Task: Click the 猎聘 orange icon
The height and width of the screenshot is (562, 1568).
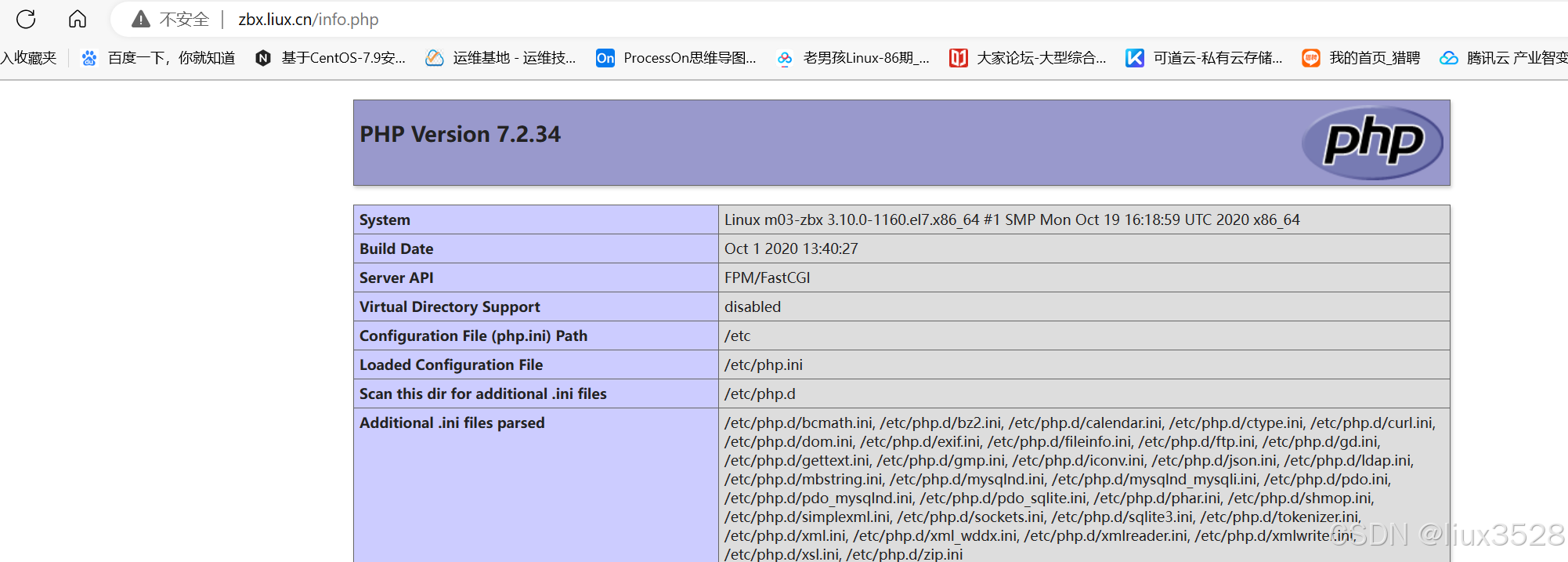Action: coord(1311,58)
